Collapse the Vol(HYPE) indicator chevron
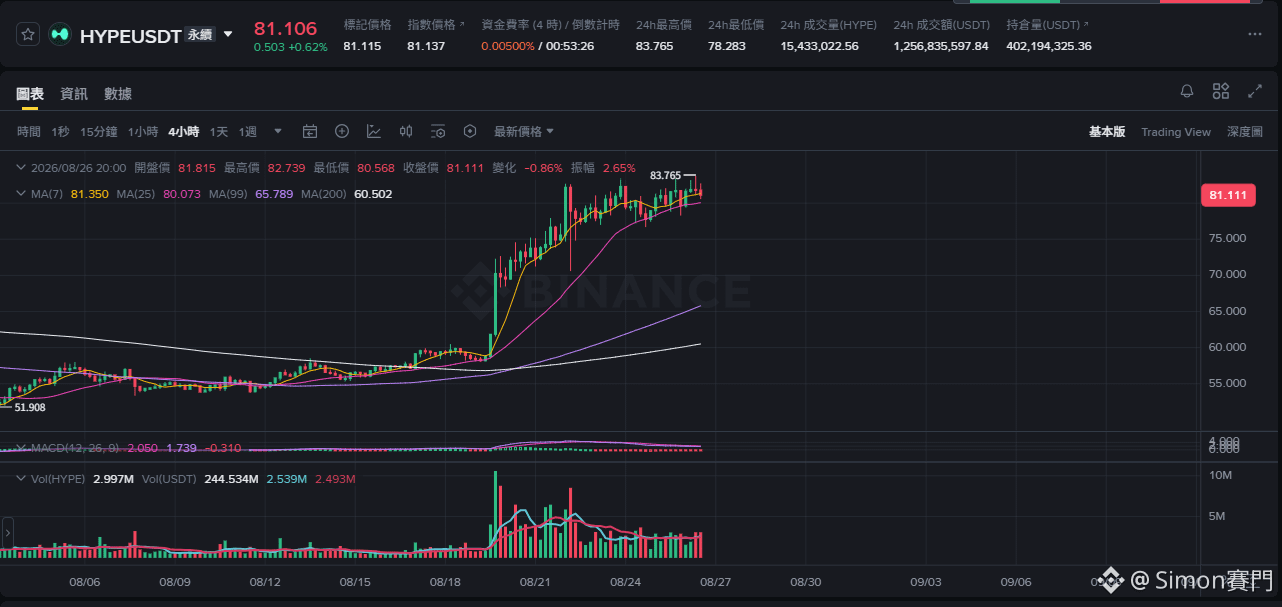Image resolution: width=1282 pixels, height=607 pixels. (22, 479)
